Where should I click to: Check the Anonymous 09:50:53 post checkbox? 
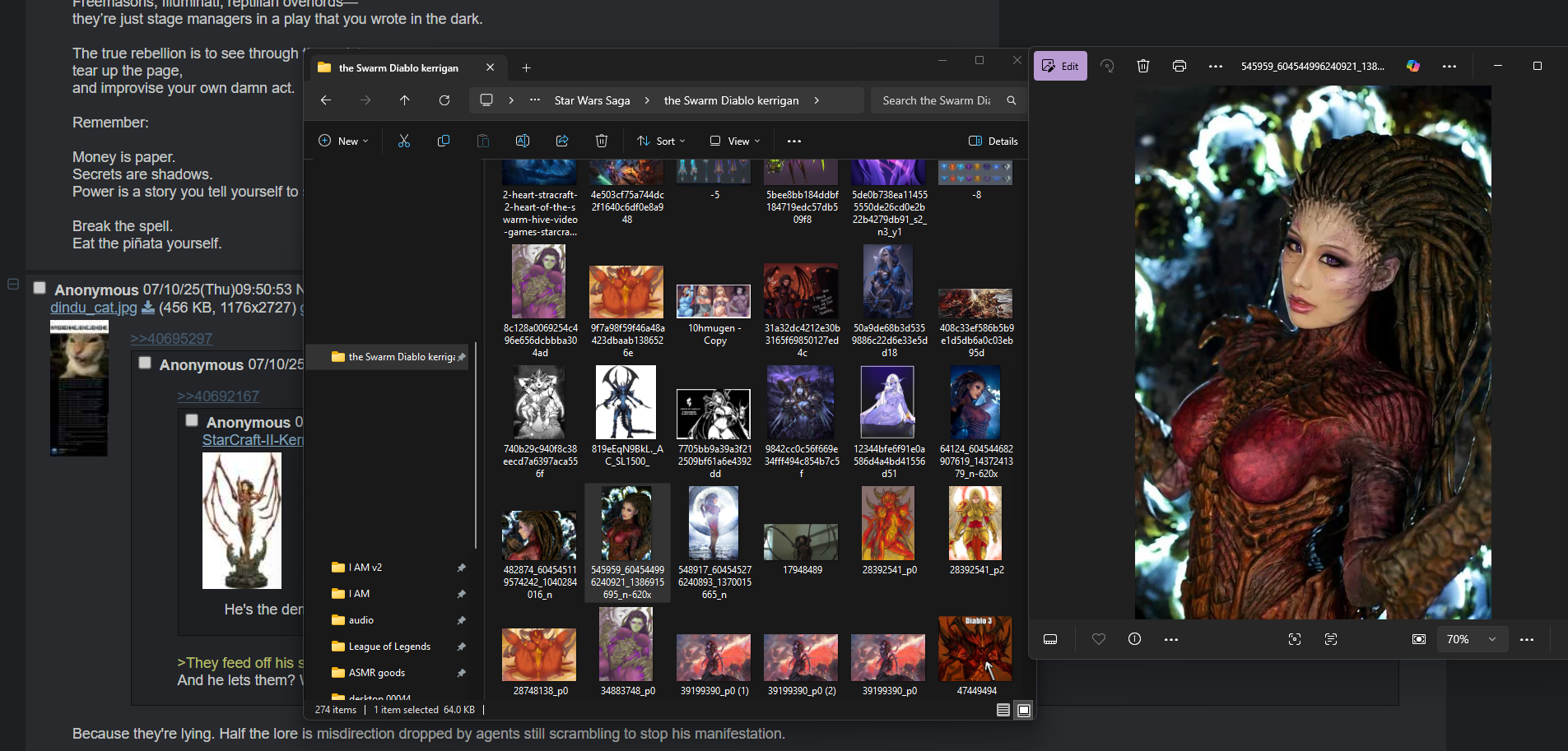[40, 288]
